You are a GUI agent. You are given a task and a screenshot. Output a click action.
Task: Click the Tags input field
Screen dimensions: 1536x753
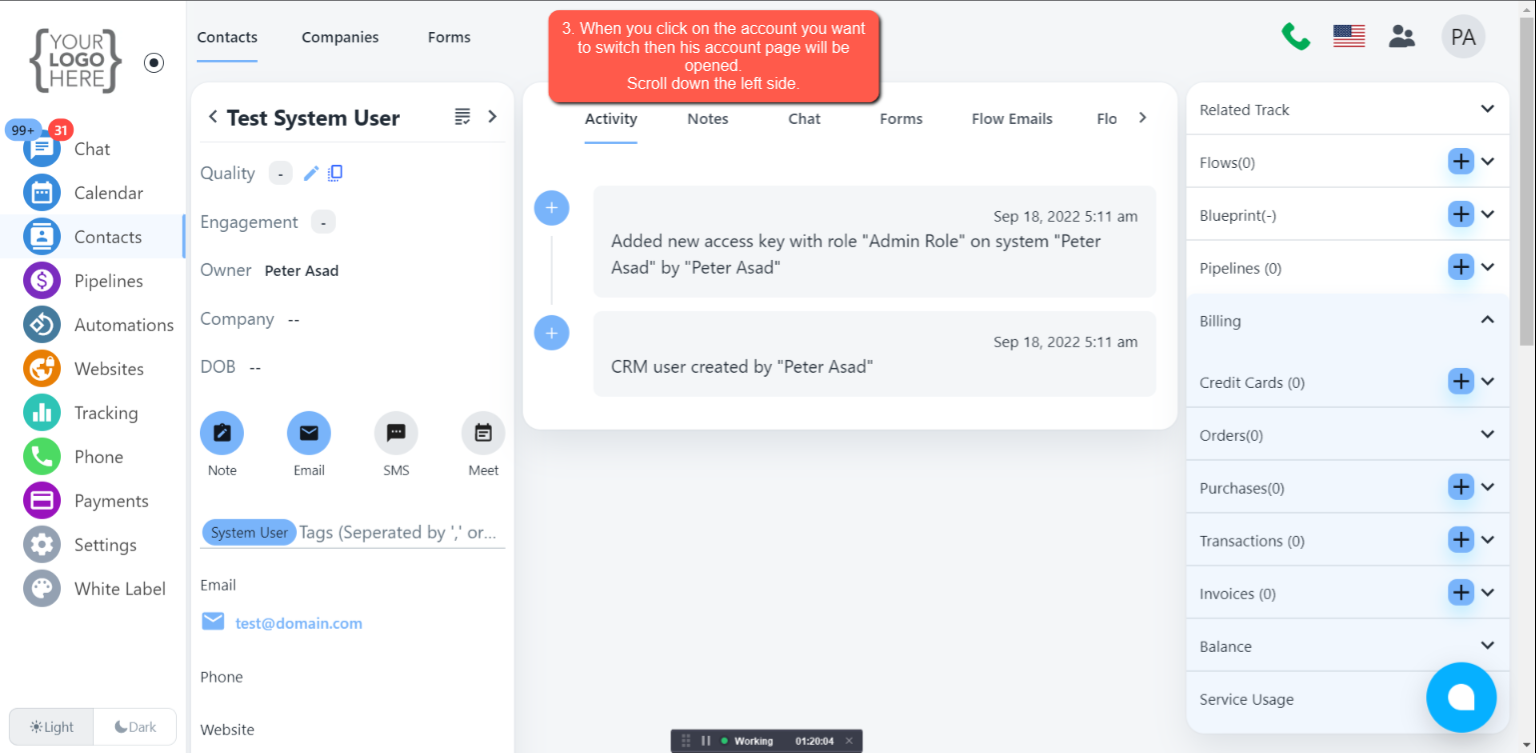[x=400, y=532]
